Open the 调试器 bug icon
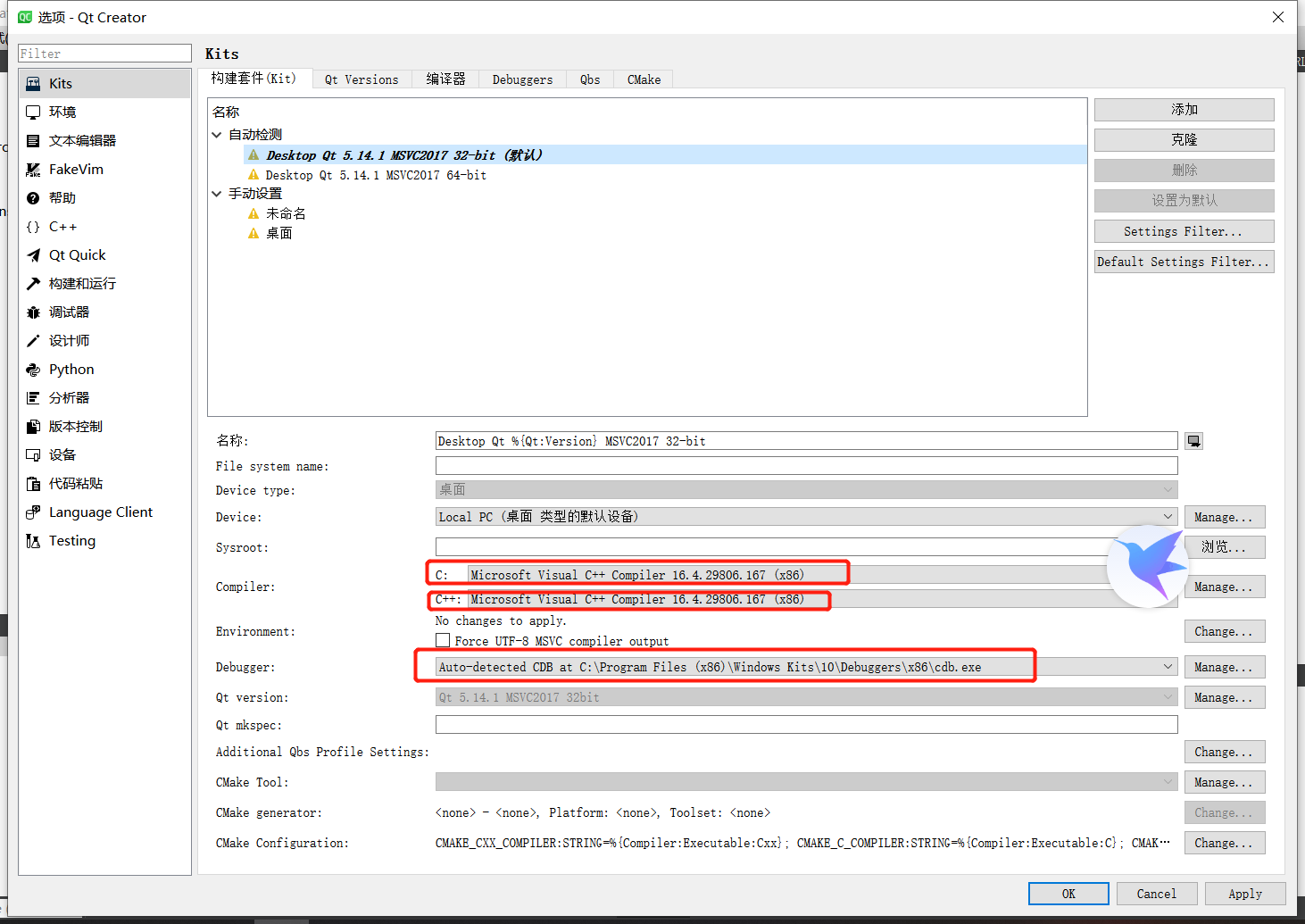Image resolution: width=1305 pixels, height=924 pixels. point(33,312)
